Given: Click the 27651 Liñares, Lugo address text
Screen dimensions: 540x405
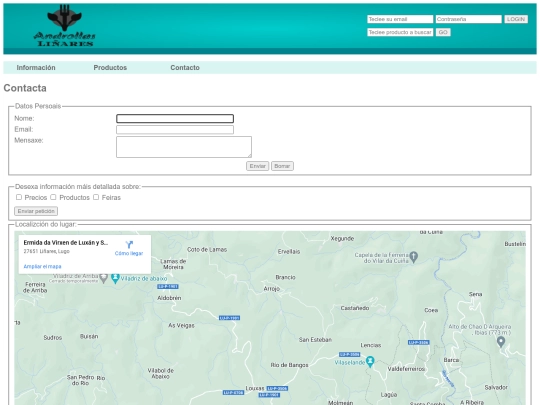Looking at the screenshot, I should [46, 251].
